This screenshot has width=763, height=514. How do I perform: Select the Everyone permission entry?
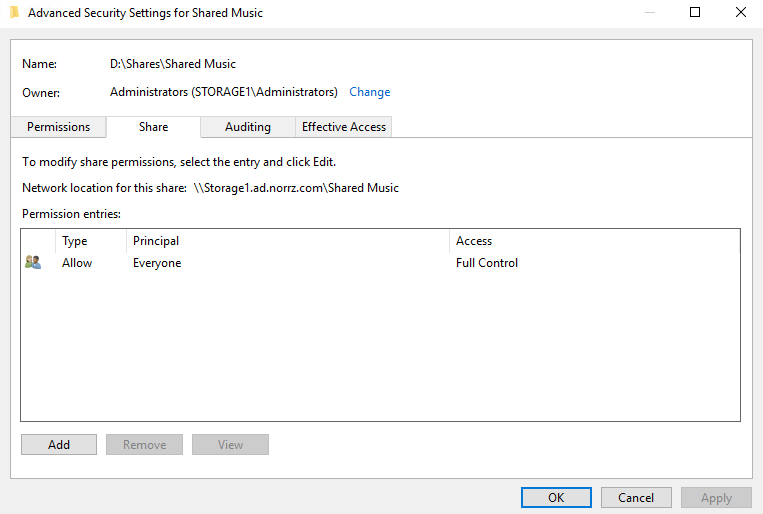(157, 263)
